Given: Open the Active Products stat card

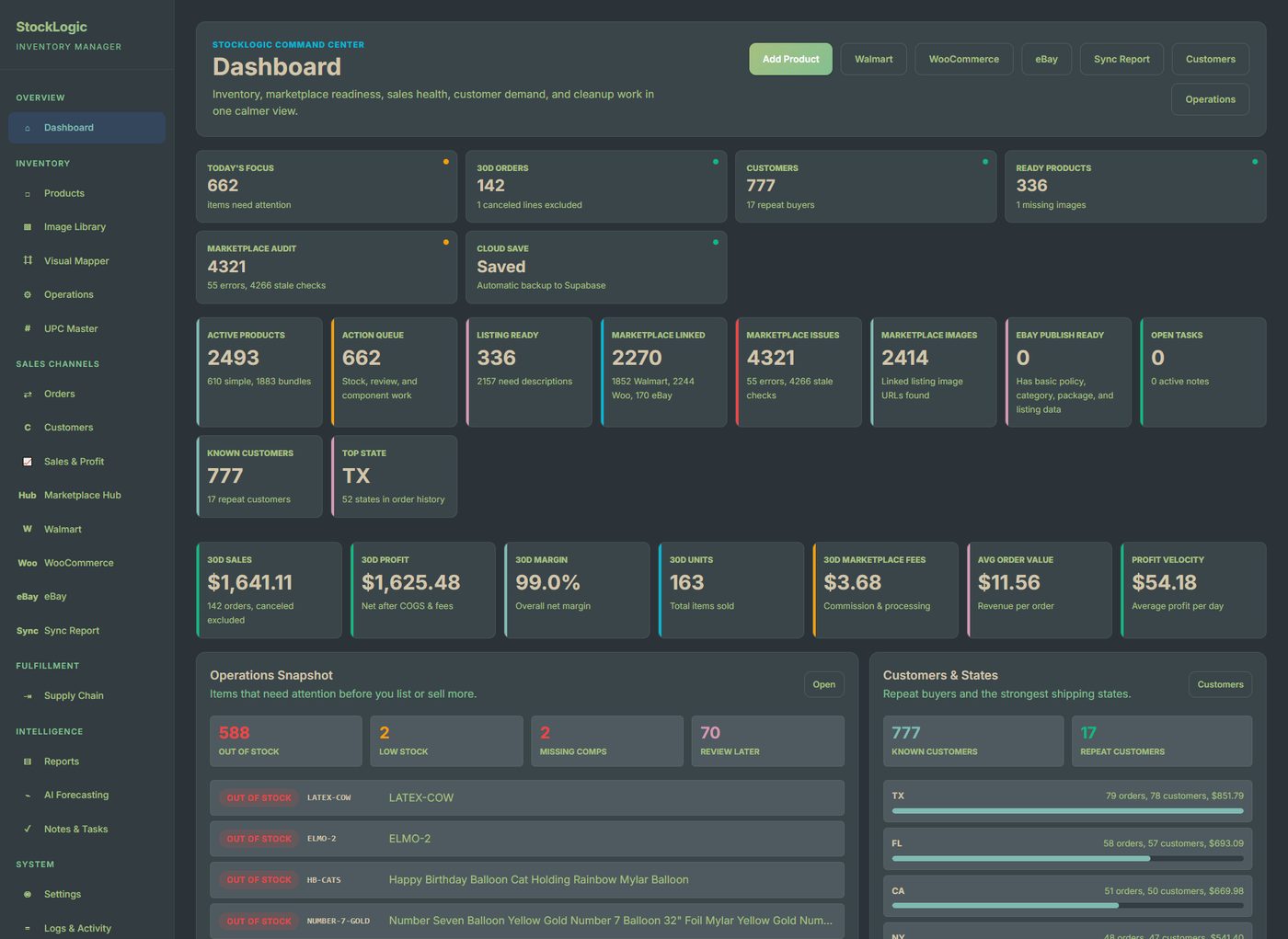Looking at the screenshot, I should click(x=259, y=372).
